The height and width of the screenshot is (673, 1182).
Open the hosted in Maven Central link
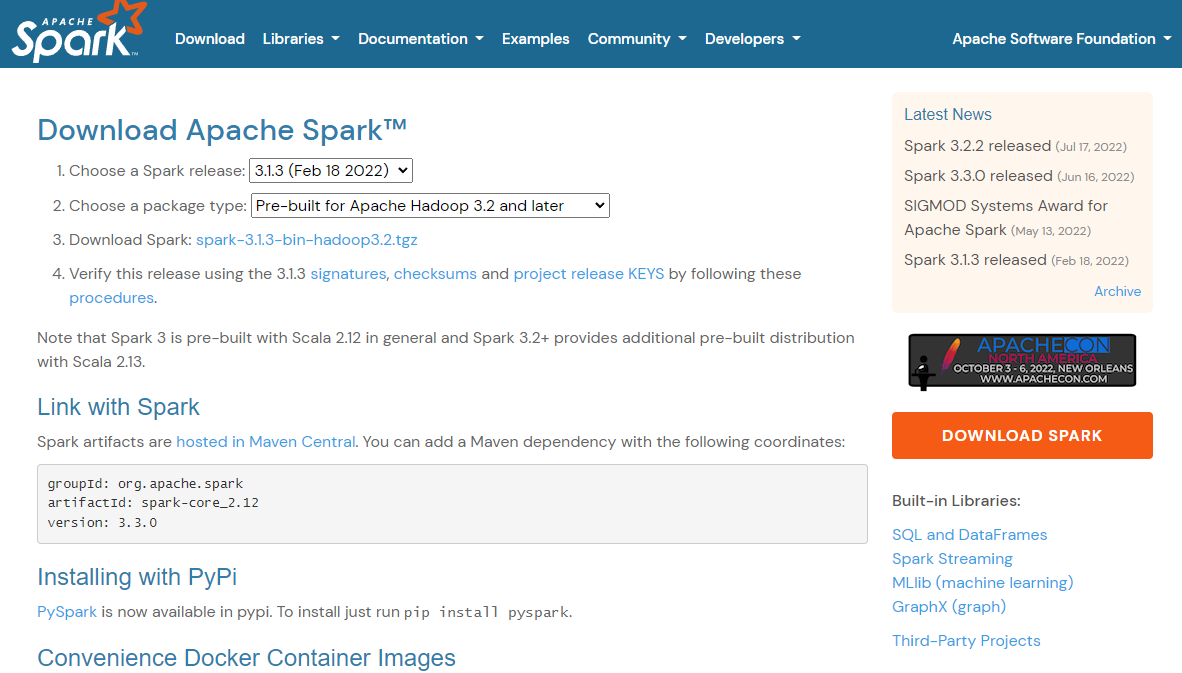(x=265, y=442)
